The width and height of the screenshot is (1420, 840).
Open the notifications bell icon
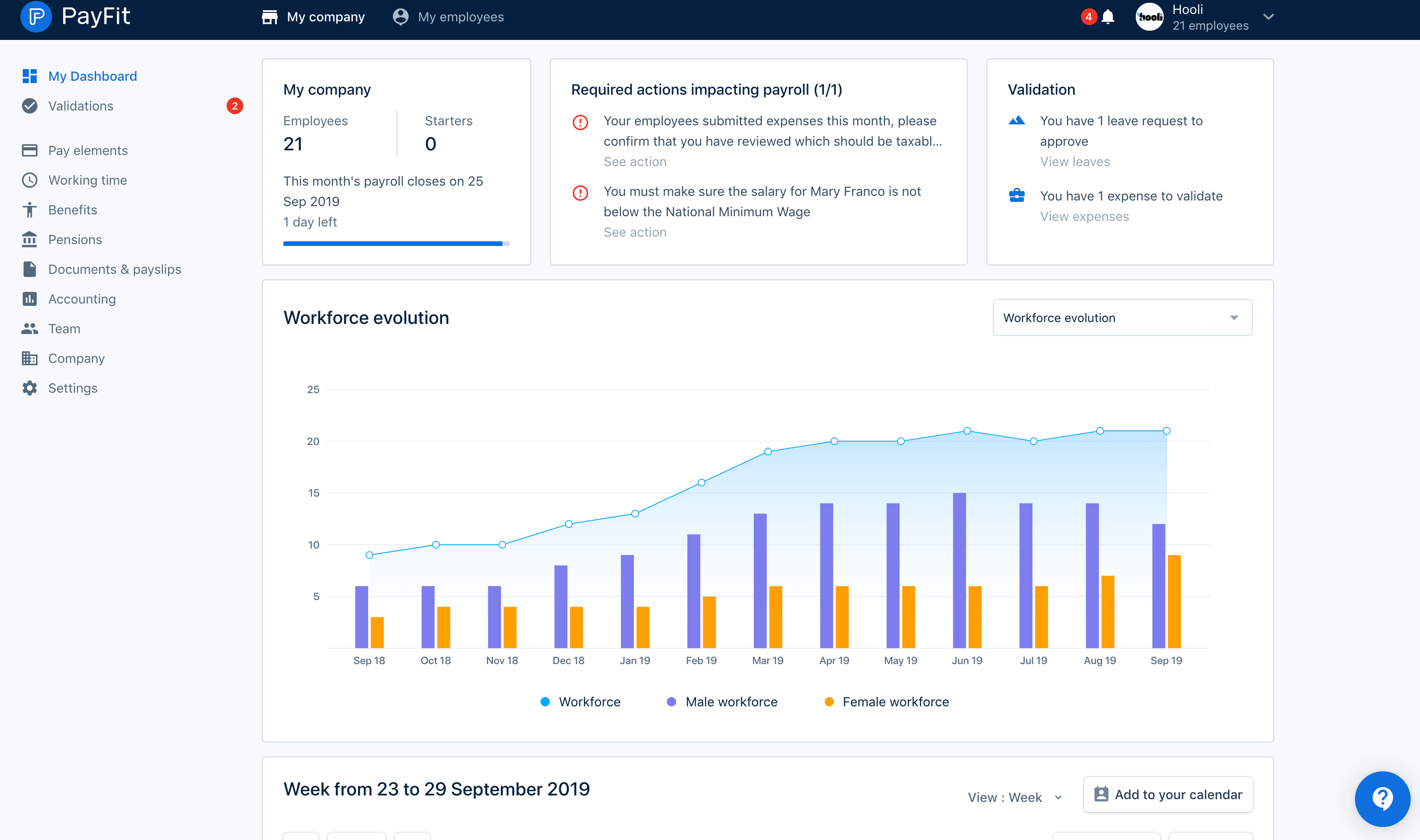click(1108, 17)
